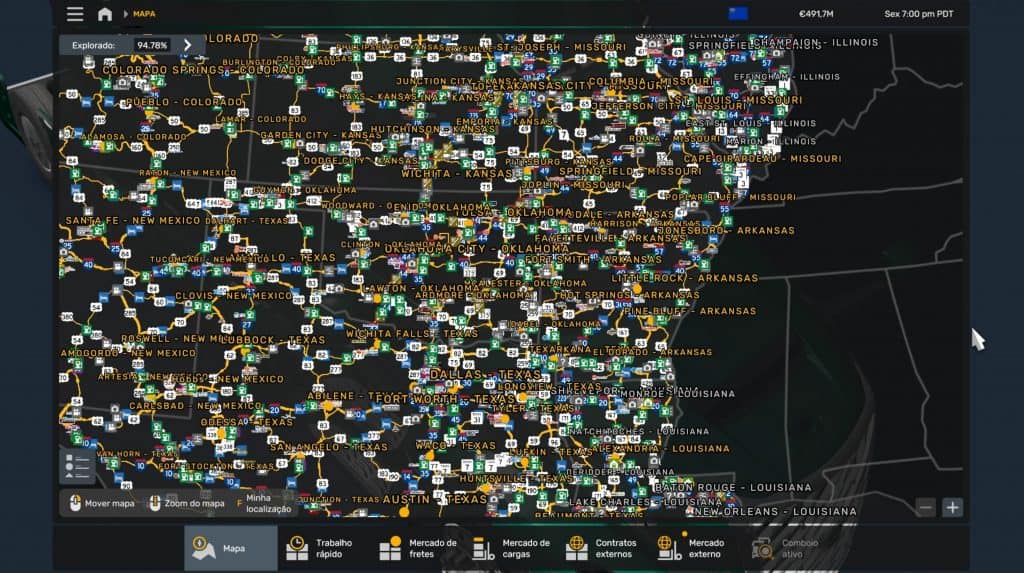Click the Minha localização shortcut

(x=264, y=503)
